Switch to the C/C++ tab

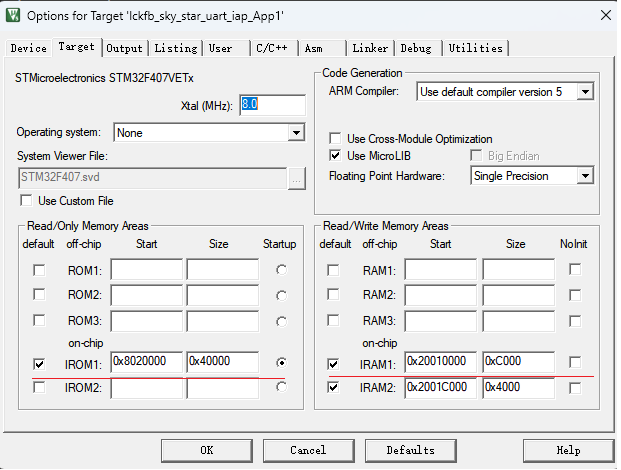point(272,48)
